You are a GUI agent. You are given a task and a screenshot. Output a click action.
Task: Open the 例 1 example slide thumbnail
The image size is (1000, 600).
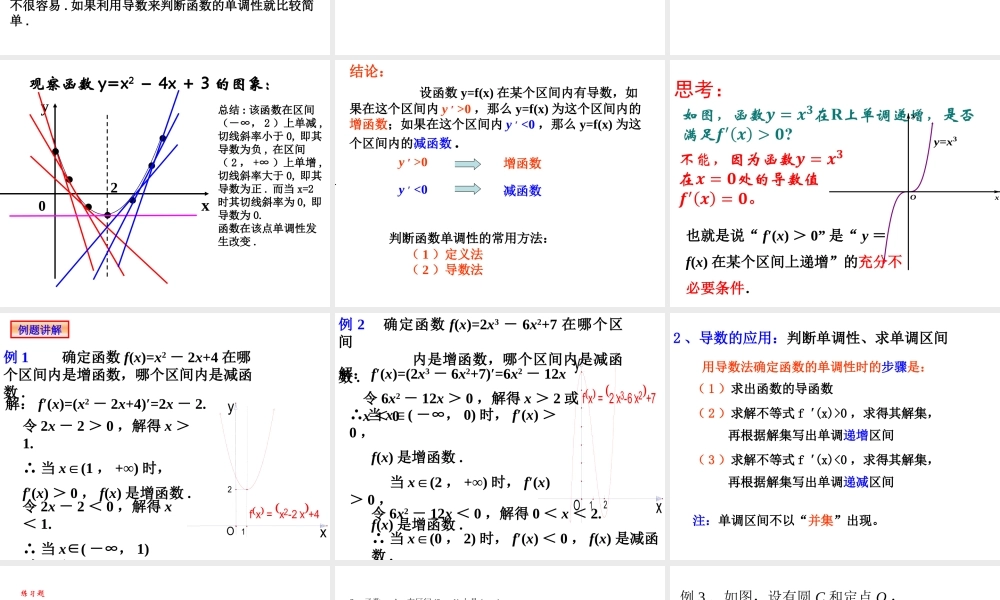pyautogui.click(x=165, y=436)
